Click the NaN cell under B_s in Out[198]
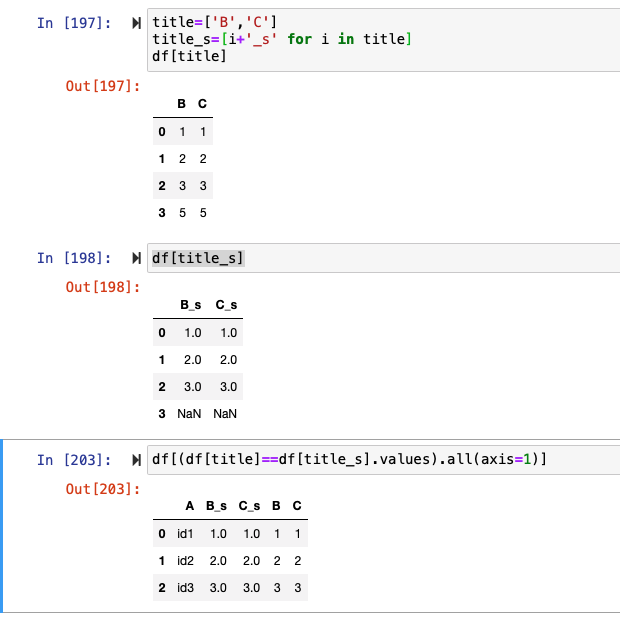 189,414
